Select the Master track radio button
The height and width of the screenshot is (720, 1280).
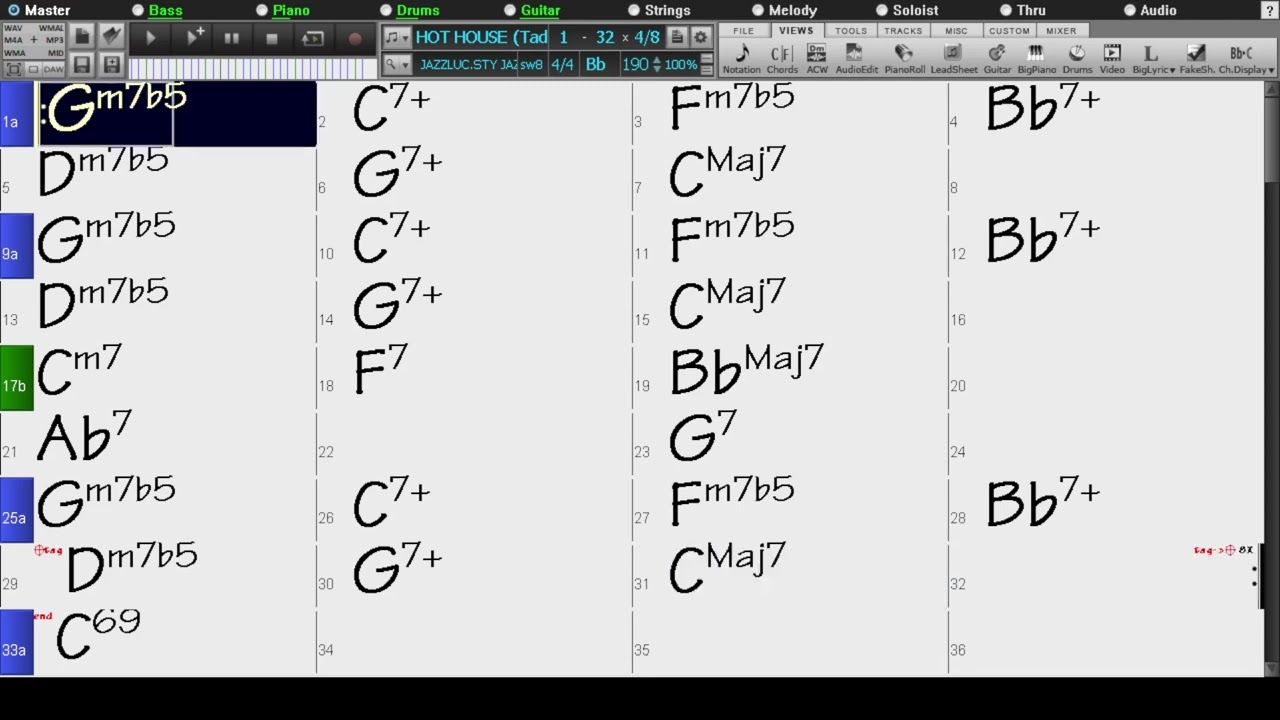[x=14, y=10]
